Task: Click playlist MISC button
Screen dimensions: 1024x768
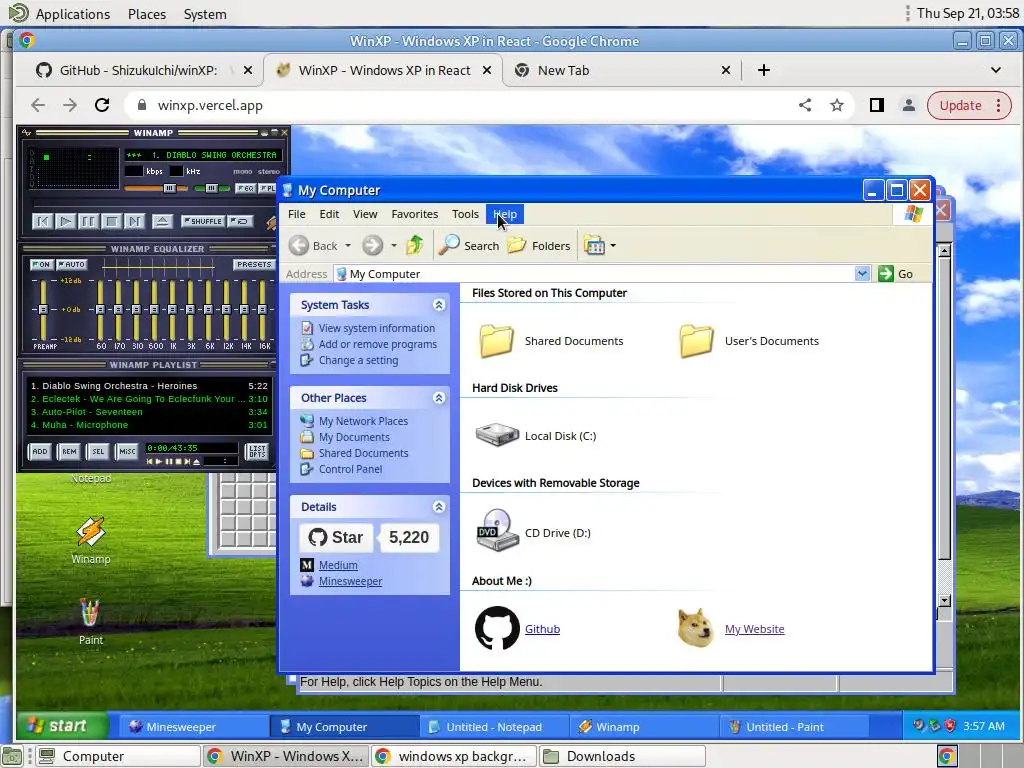Action: [x=127, y=451]
